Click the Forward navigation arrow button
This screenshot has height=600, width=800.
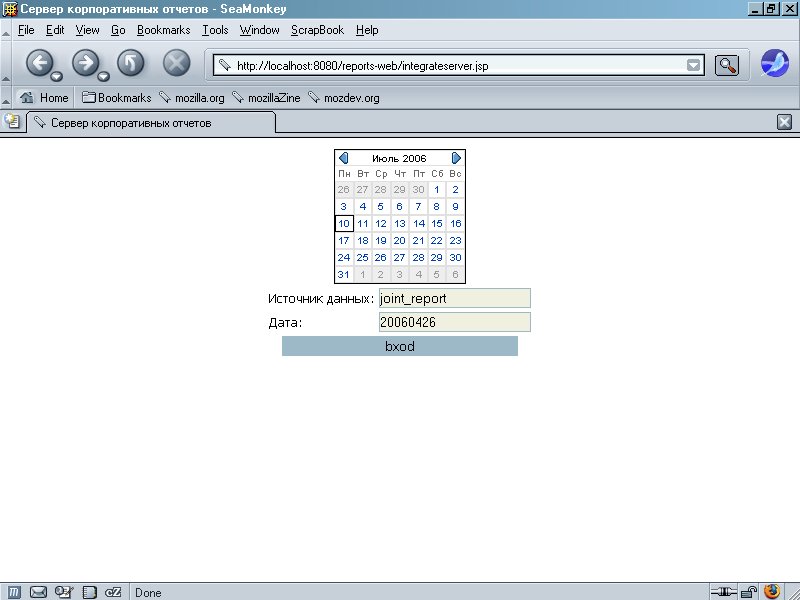(85, 63)
